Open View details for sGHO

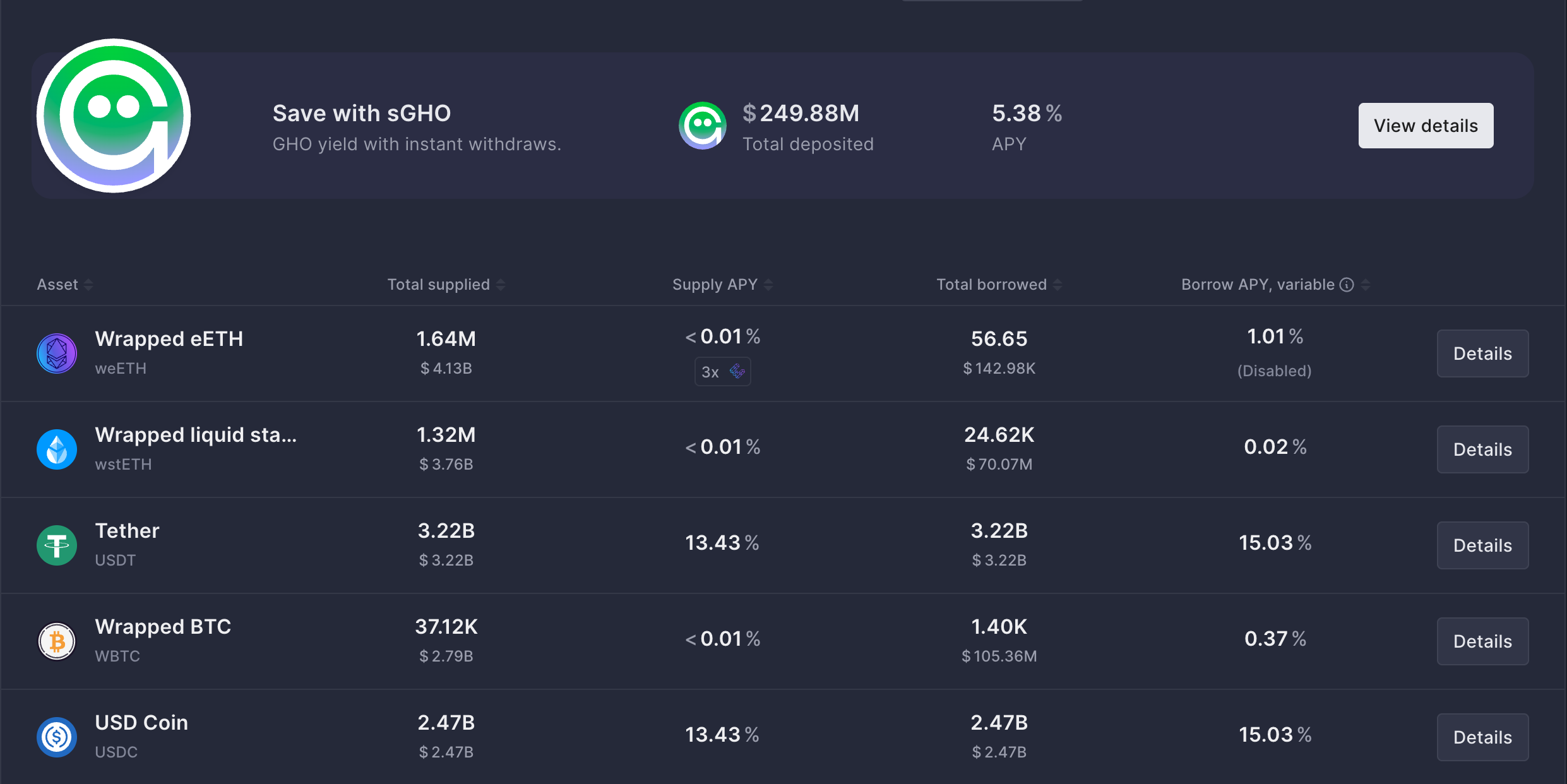1426,126
